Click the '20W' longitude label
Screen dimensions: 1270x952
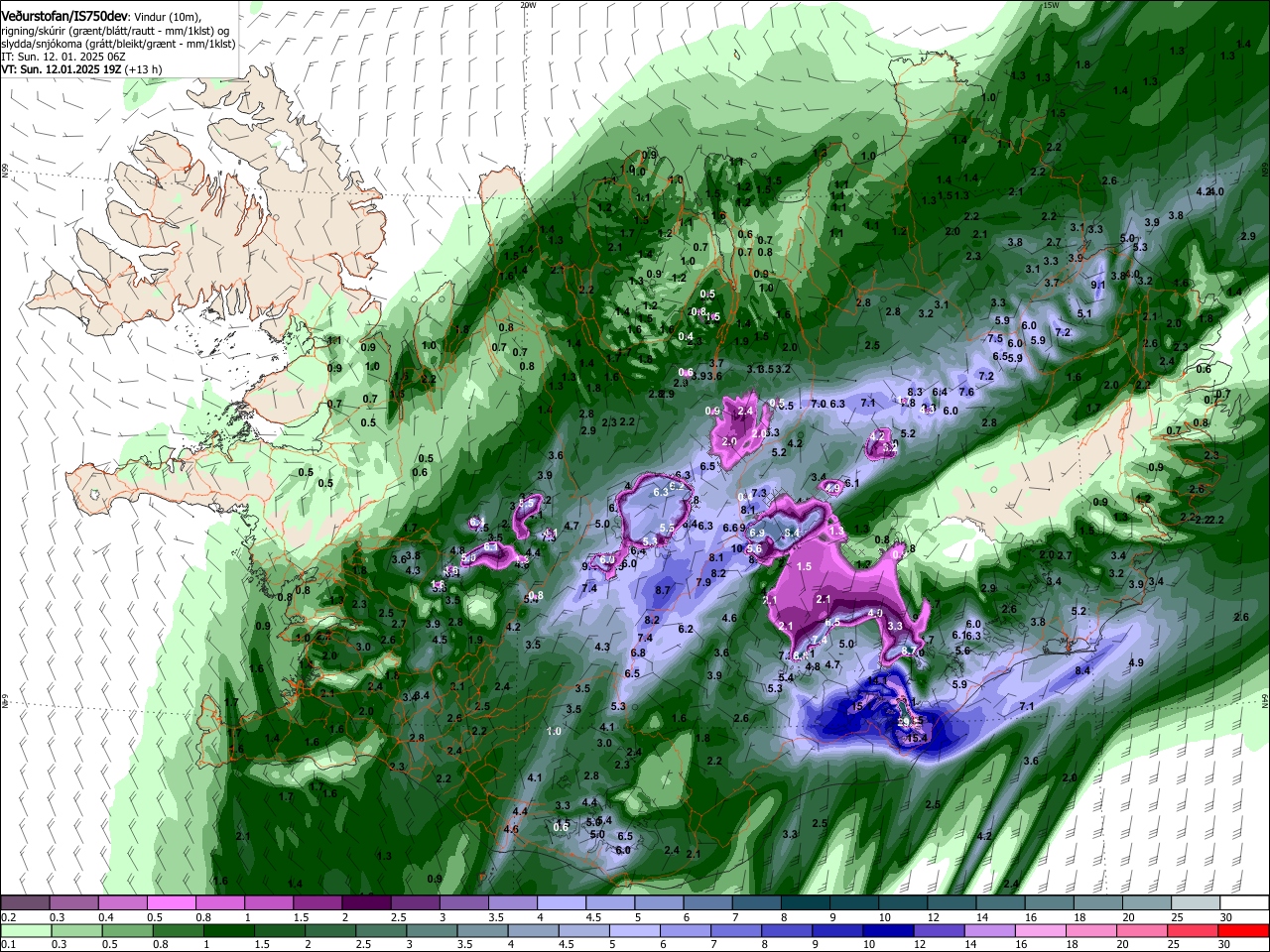(x=528, y=5)
